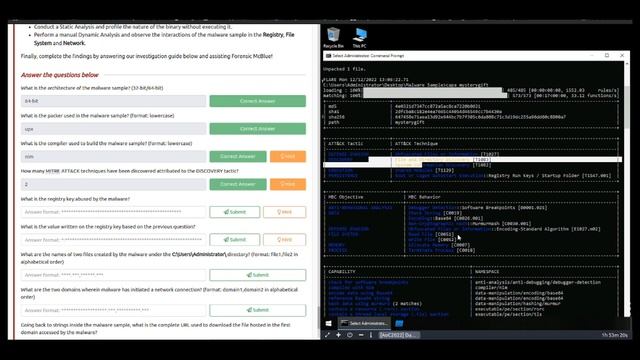Focus the created file names answer field

click(x=113, y=275)
